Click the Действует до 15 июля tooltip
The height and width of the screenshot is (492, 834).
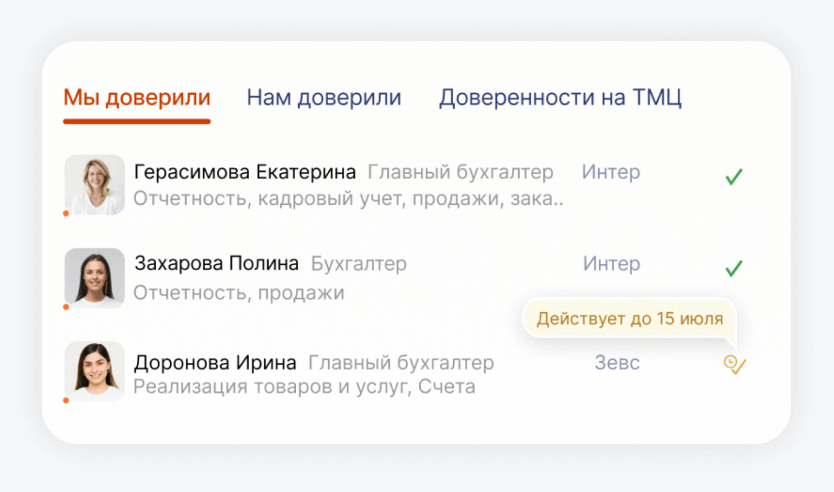point(629,320)
